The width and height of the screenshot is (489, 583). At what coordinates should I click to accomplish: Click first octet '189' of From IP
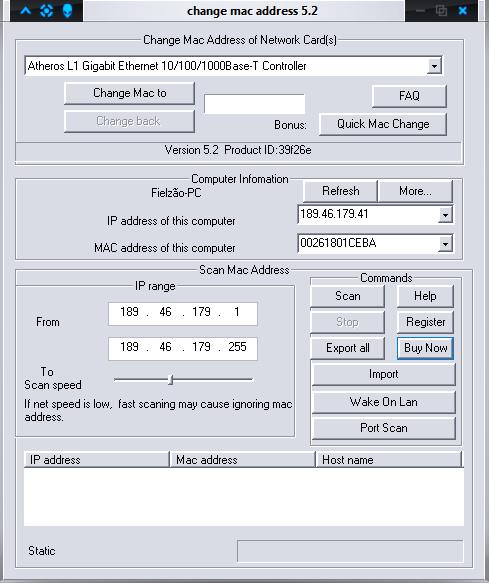tap(129, 312)
